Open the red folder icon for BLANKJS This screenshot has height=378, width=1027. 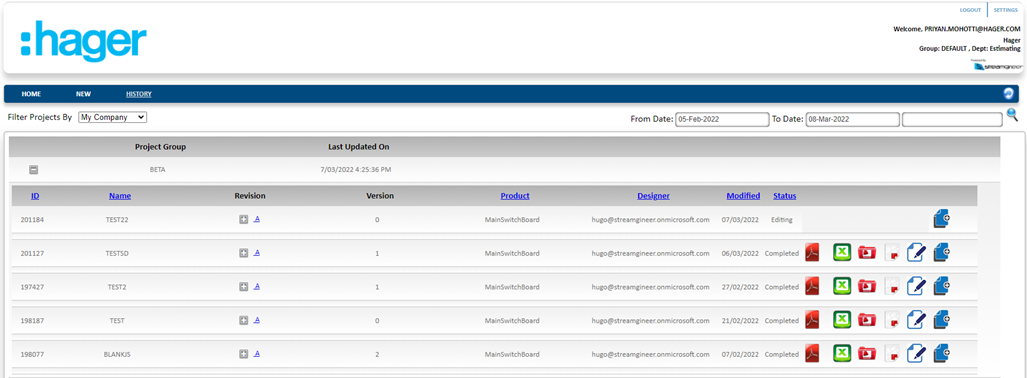(x=867, y=354)
